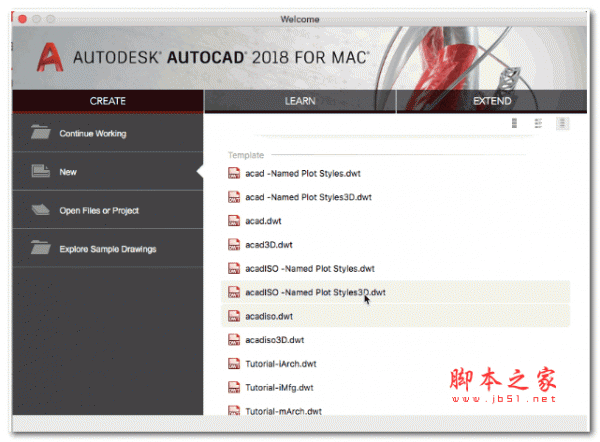The width and height of the screenshot is (600, 442).
Task: Select the Tutorial-mArch.dwt template name
Action: coord(284,411)
